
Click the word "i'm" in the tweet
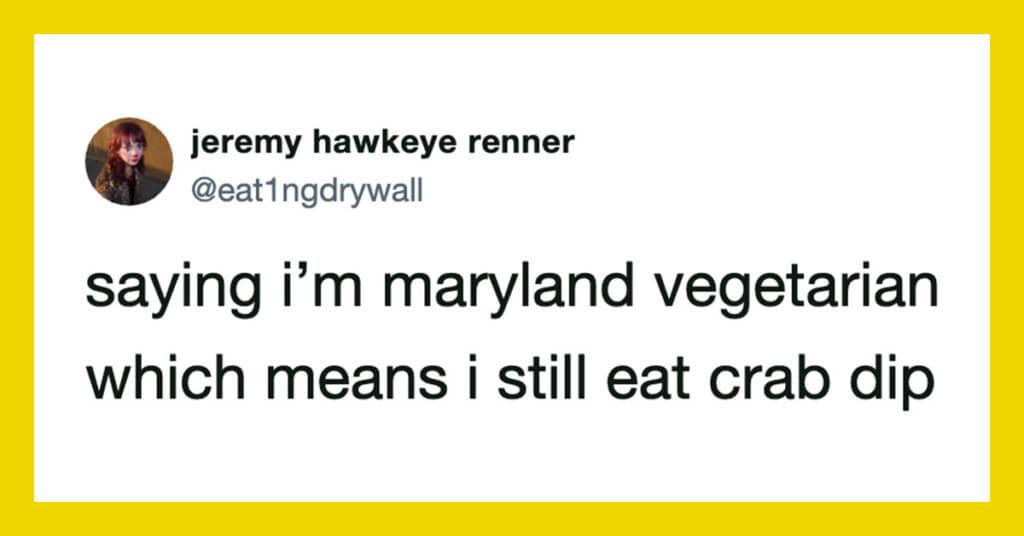(304, 290)
